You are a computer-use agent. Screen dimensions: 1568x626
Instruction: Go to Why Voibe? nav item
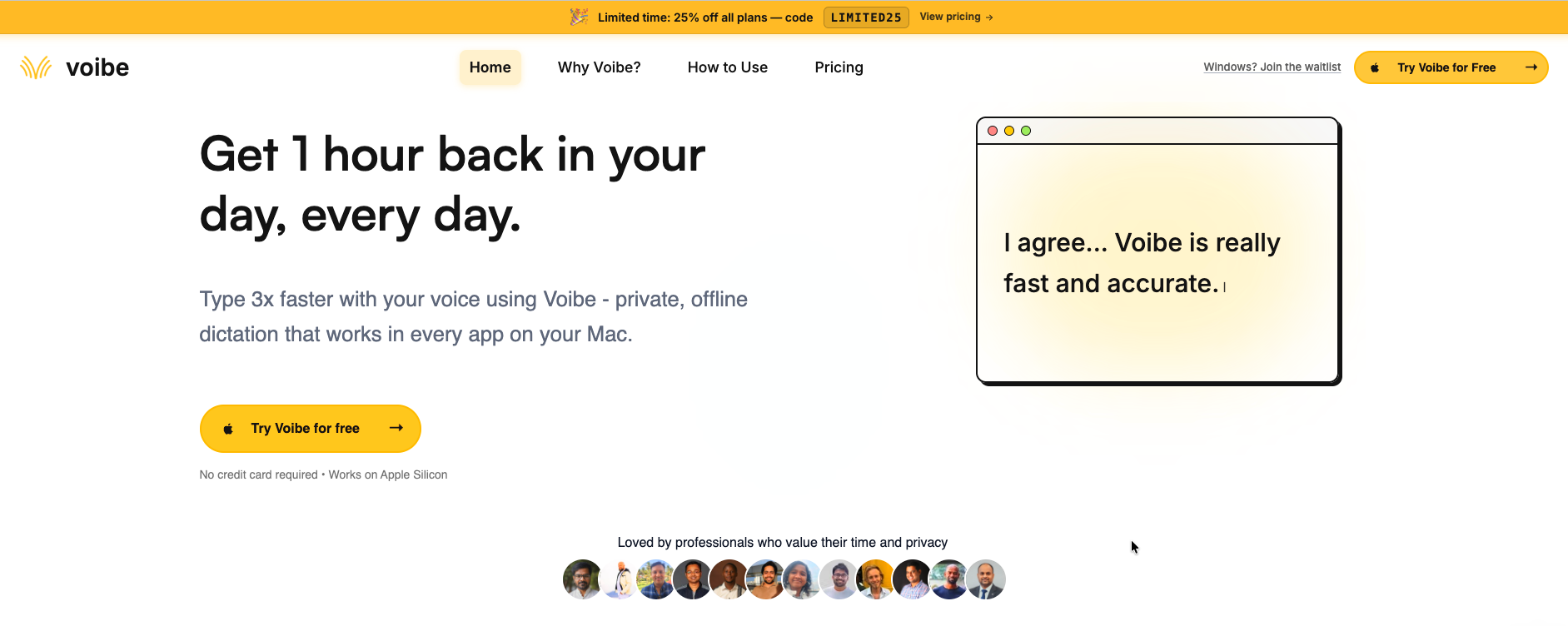pos(600,67)
